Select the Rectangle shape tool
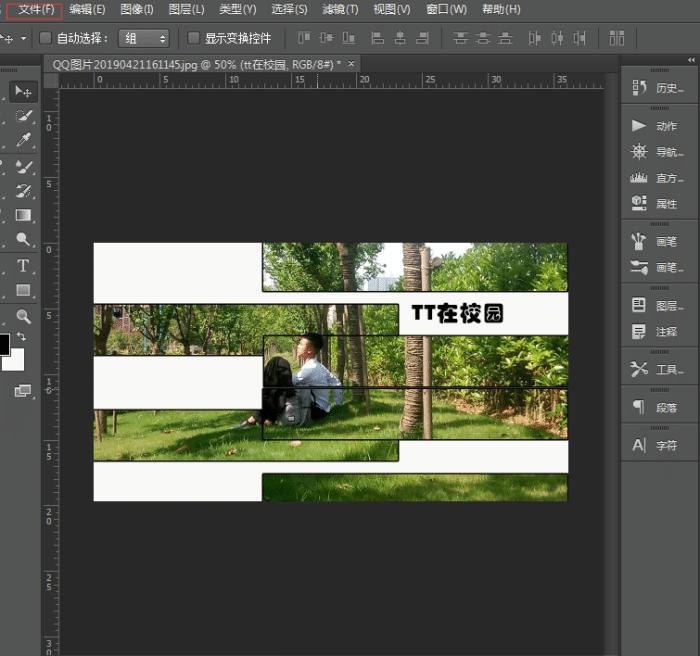 click(x=23, y=290)
